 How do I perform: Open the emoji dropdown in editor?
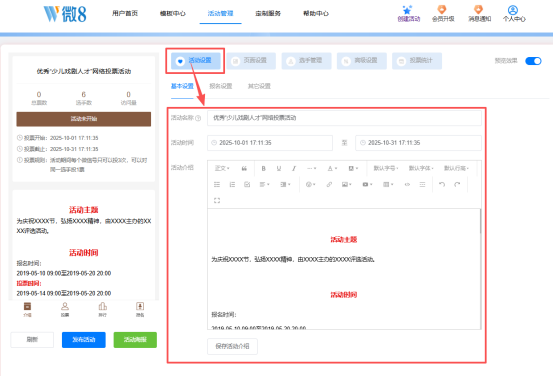coord(311,184)
